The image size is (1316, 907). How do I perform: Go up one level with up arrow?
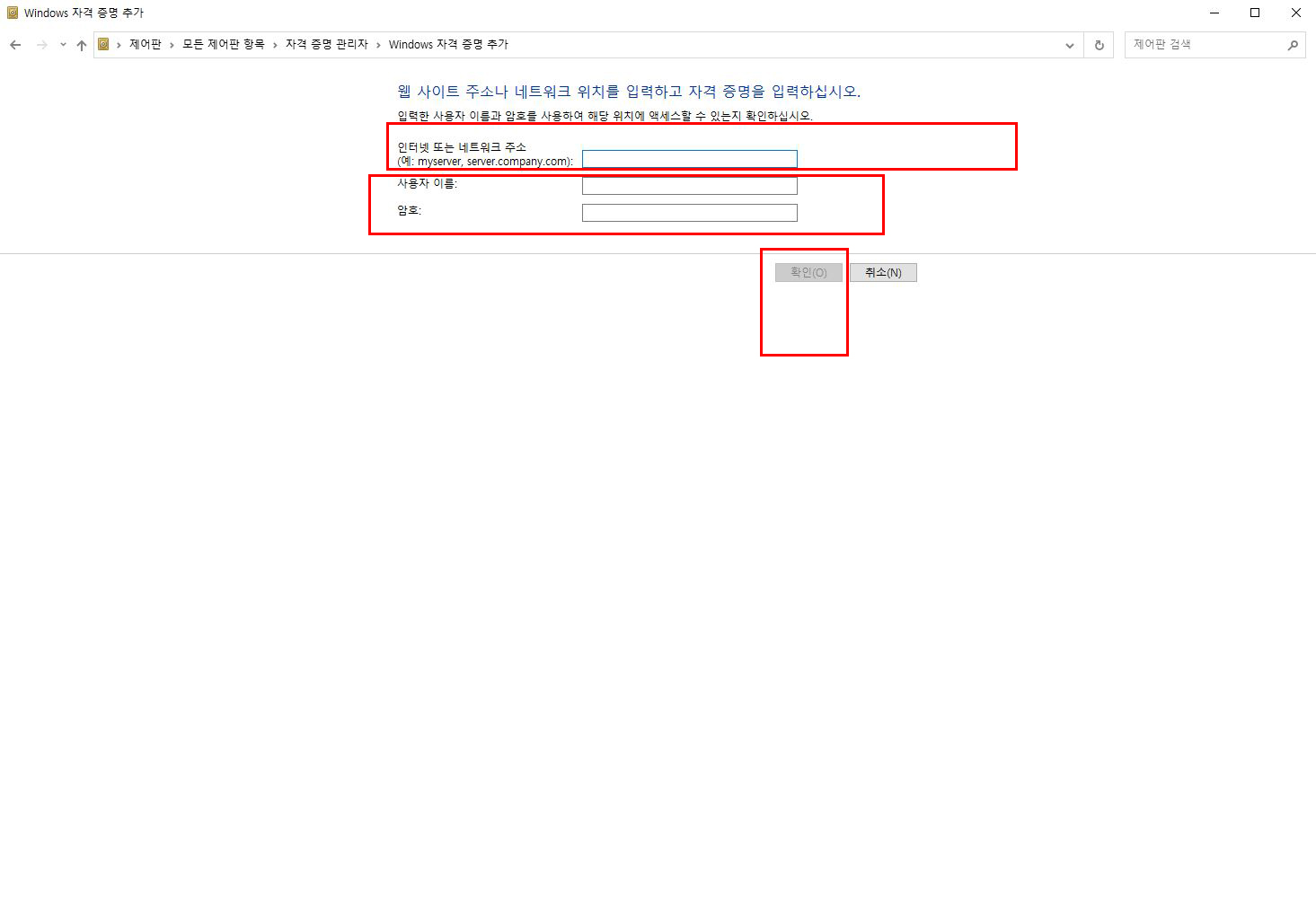82,45
